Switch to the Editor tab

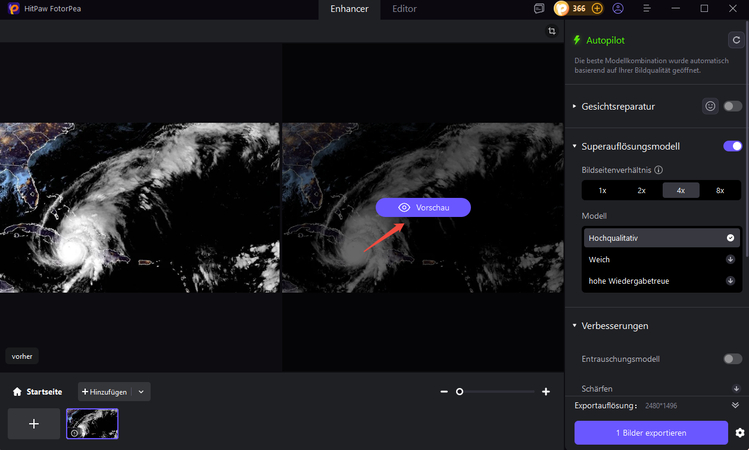click(x=404, y=9)
